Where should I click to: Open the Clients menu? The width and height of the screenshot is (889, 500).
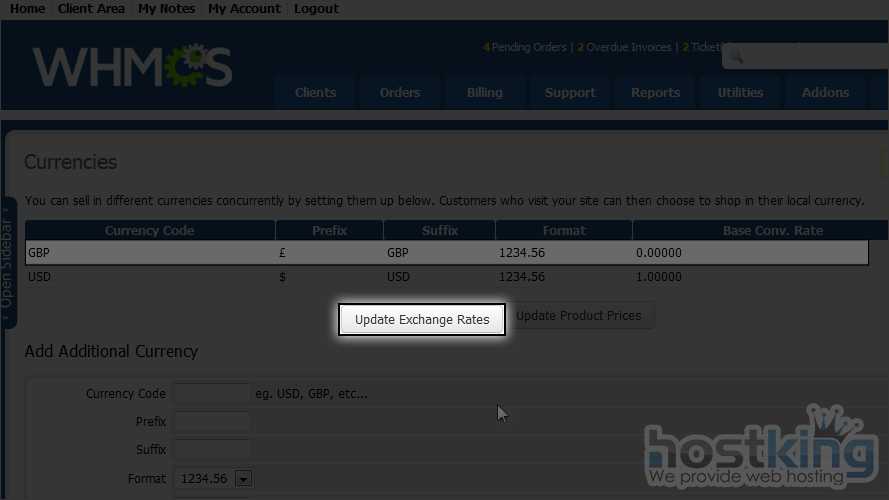(315, 93)
